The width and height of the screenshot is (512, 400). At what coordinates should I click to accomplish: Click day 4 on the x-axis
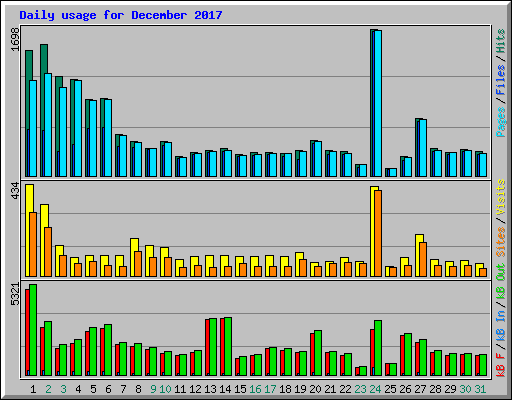[78, 389]
